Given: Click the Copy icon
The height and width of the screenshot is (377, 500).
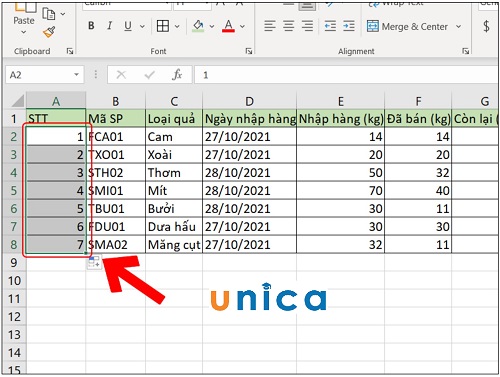Looking at the screenshot, I should (49, 14).
